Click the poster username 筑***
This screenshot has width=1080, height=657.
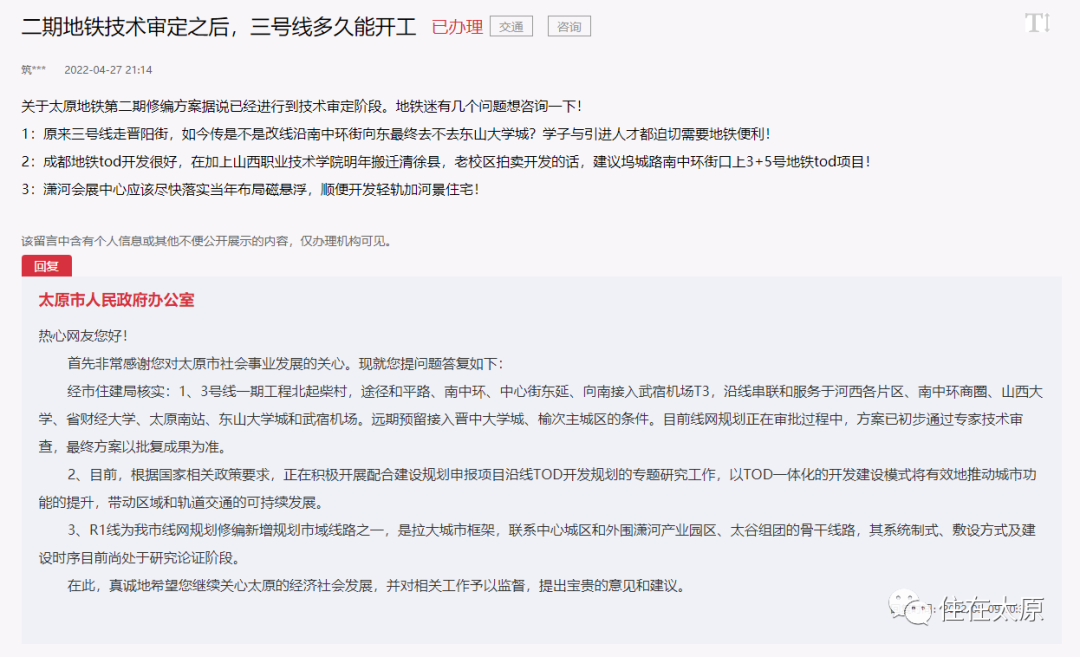(x=33, y=70)
